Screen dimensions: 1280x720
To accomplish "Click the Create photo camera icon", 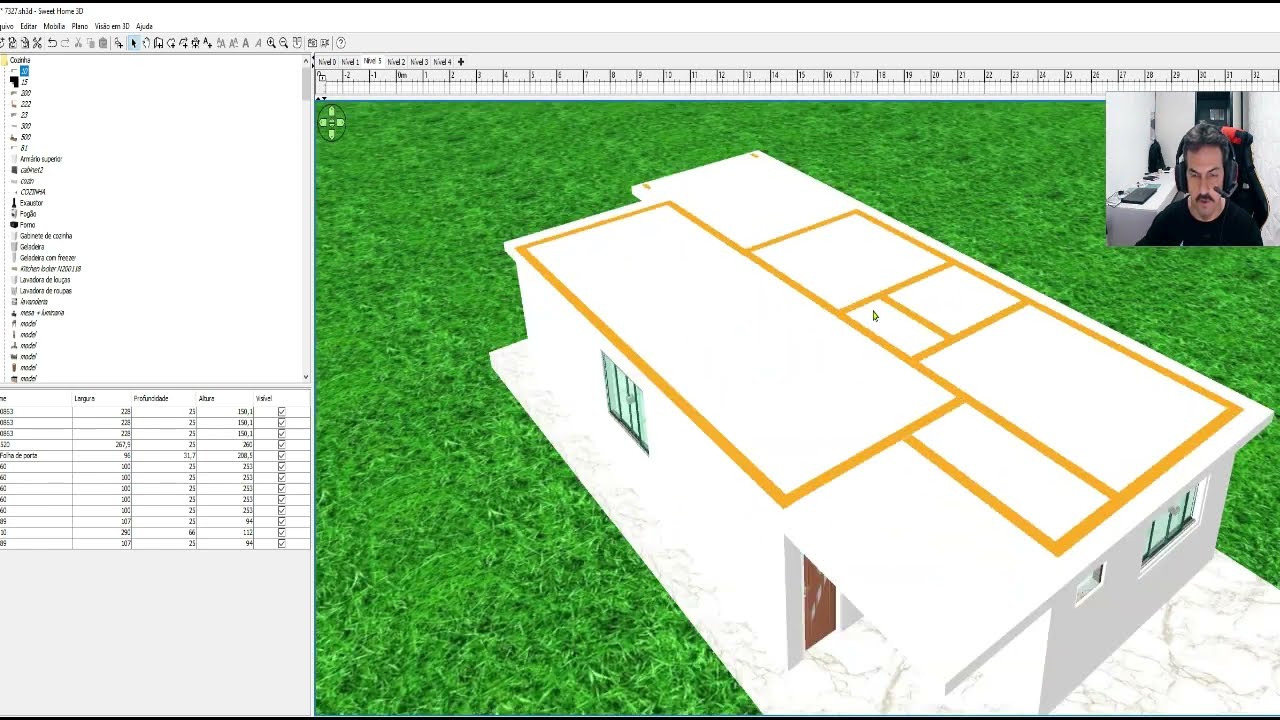I will [312, 43].
